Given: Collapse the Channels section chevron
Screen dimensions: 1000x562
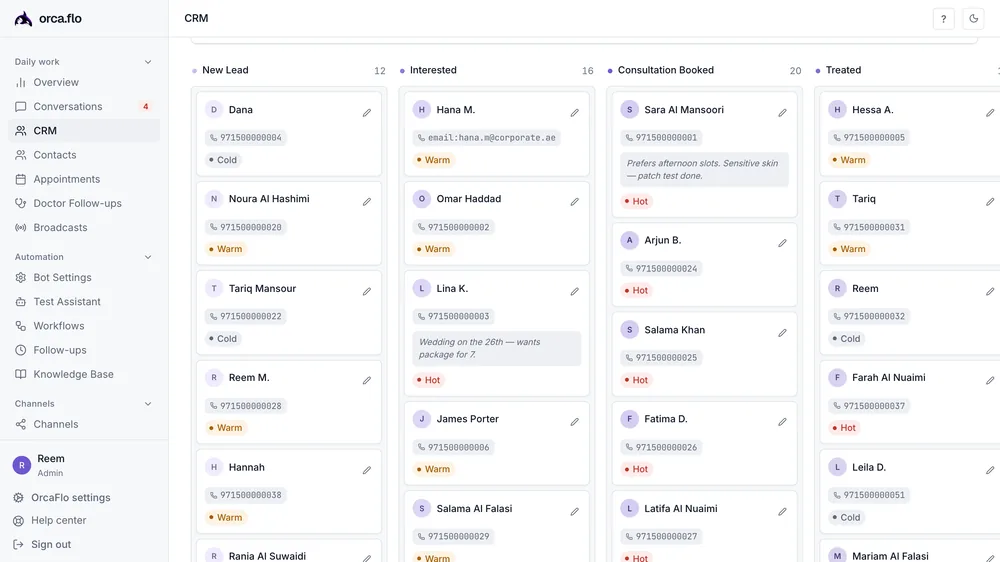Looking at the screenshot, I should coord(148,404).
